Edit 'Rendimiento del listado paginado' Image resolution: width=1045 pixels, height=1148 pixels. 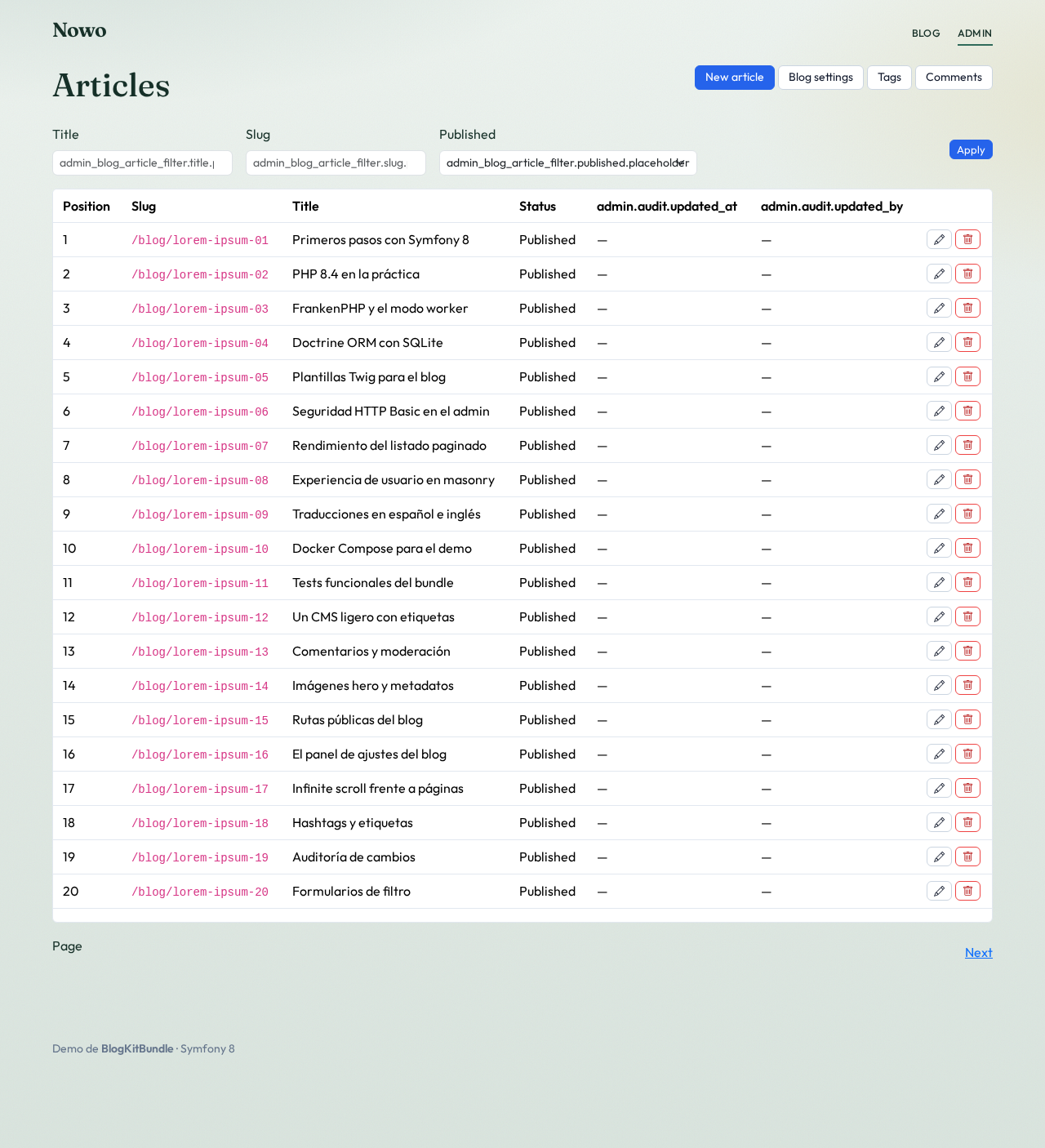(x=939, y=445)
